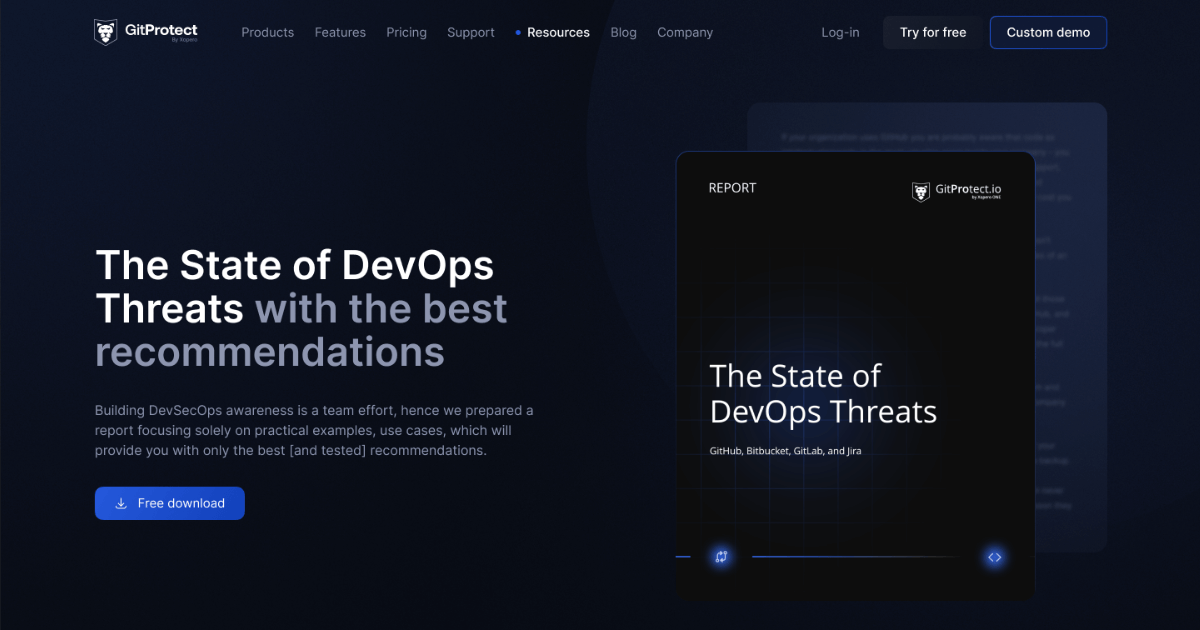Viewport: 1200px width, 630px height.
Task: Select the glowing git-branch icon below the report
Action: (721, 556)
